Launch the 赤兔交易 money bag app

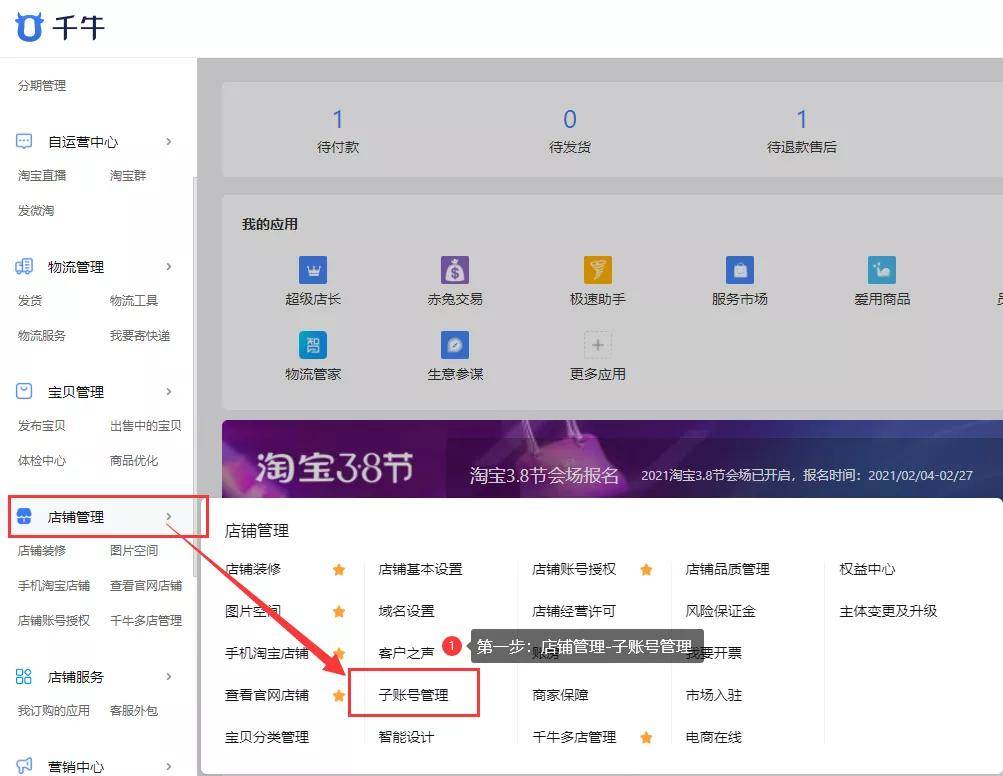[455, 270]
